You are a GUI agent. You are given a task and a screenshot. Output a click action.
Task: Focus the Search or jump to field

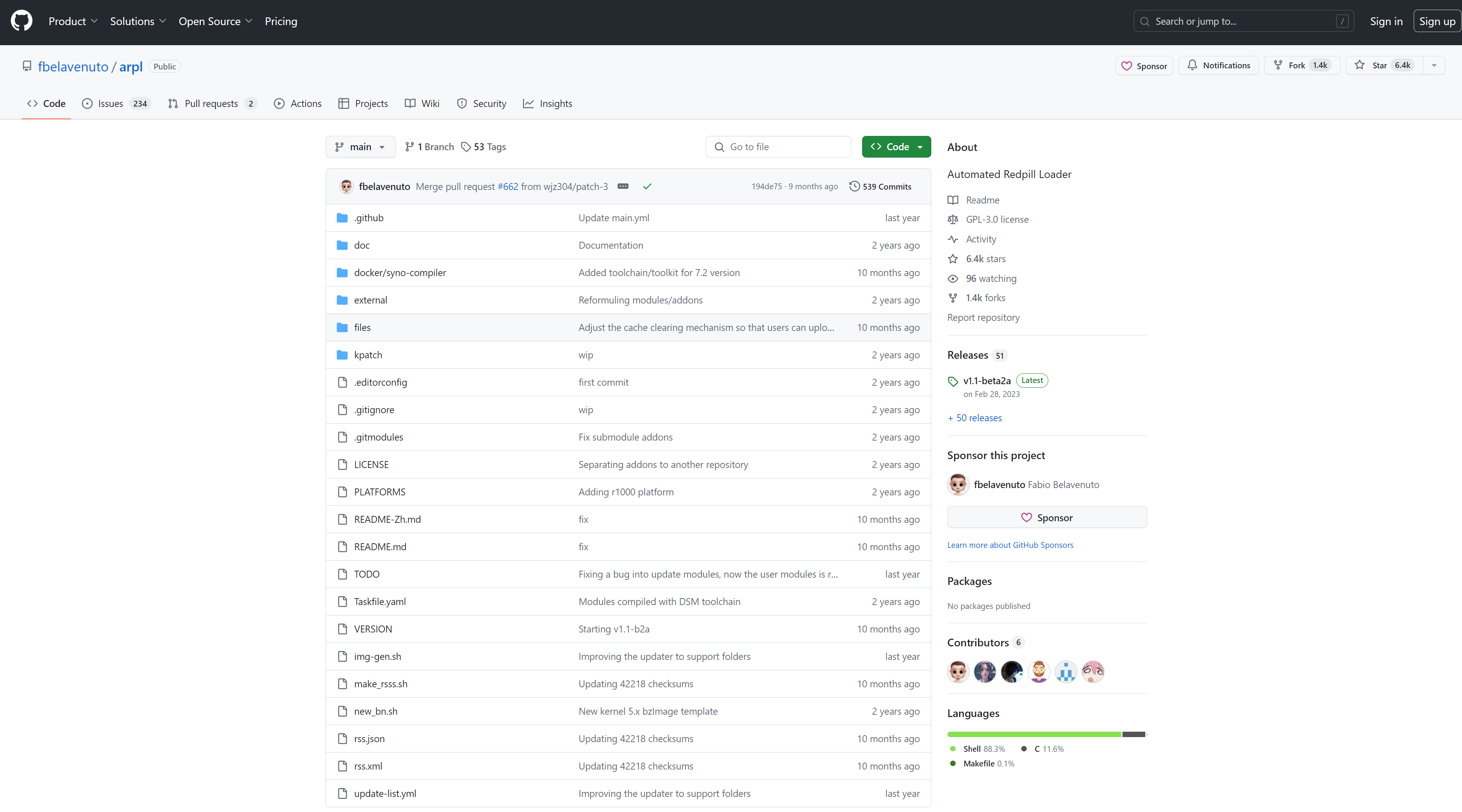[x=1243, y=21]
